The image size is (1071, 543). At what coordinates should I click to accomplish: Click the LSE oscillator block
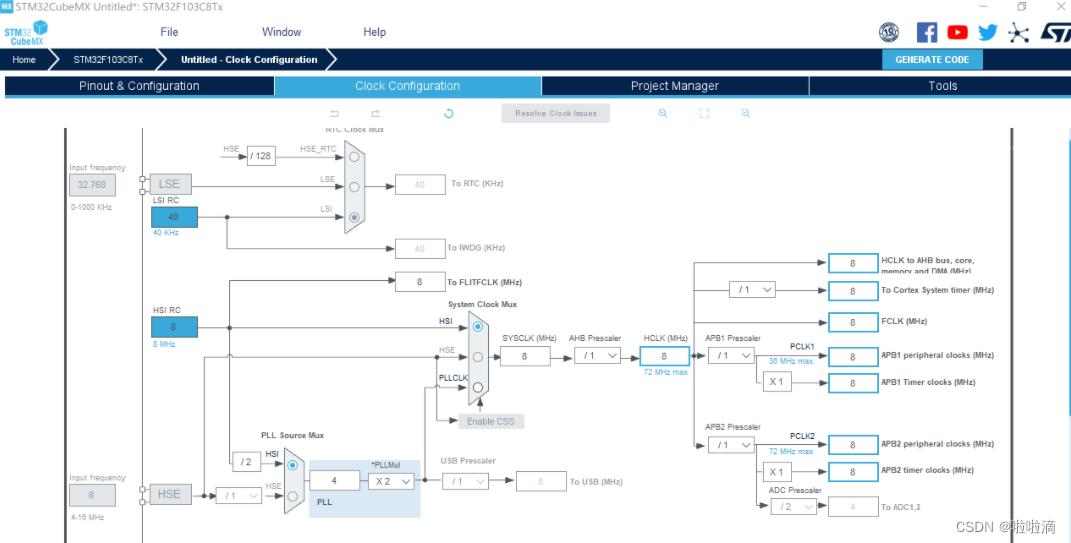(x=171, y=184)
